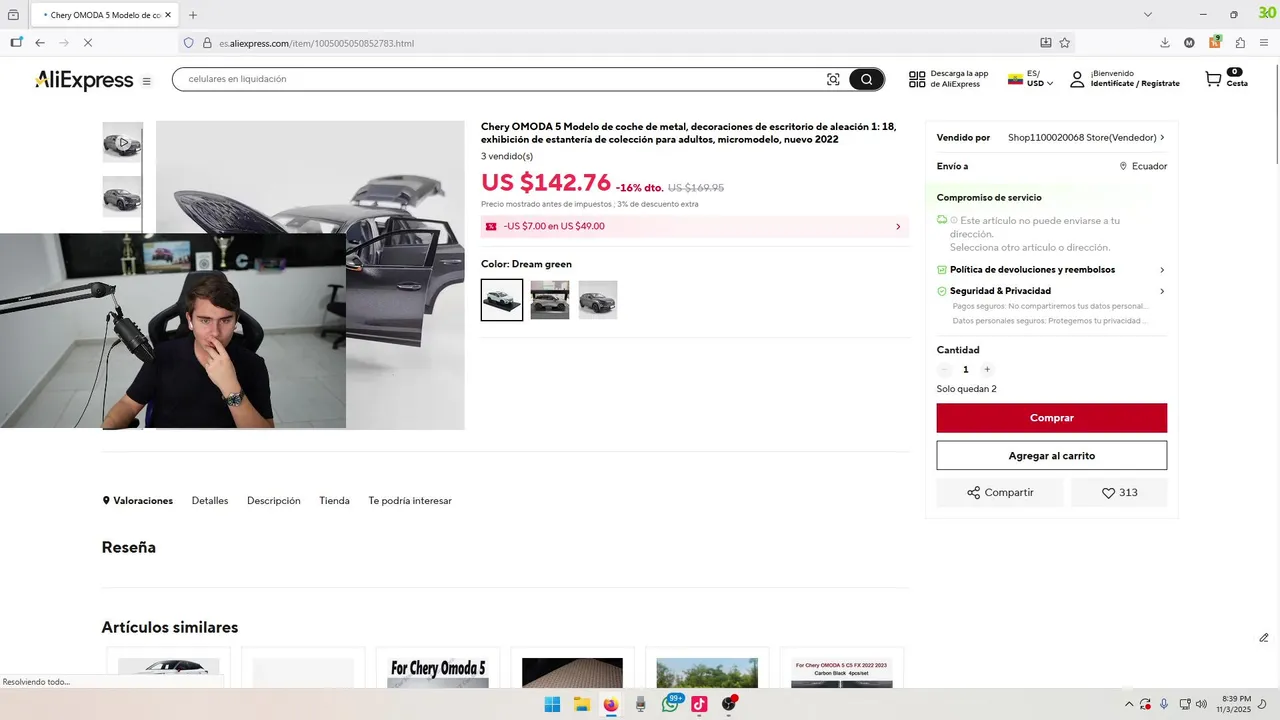The height and width of the screenshot is (720, 1280).
Task: Bookmark this page with the star icon
Action: coord(1065,43)
